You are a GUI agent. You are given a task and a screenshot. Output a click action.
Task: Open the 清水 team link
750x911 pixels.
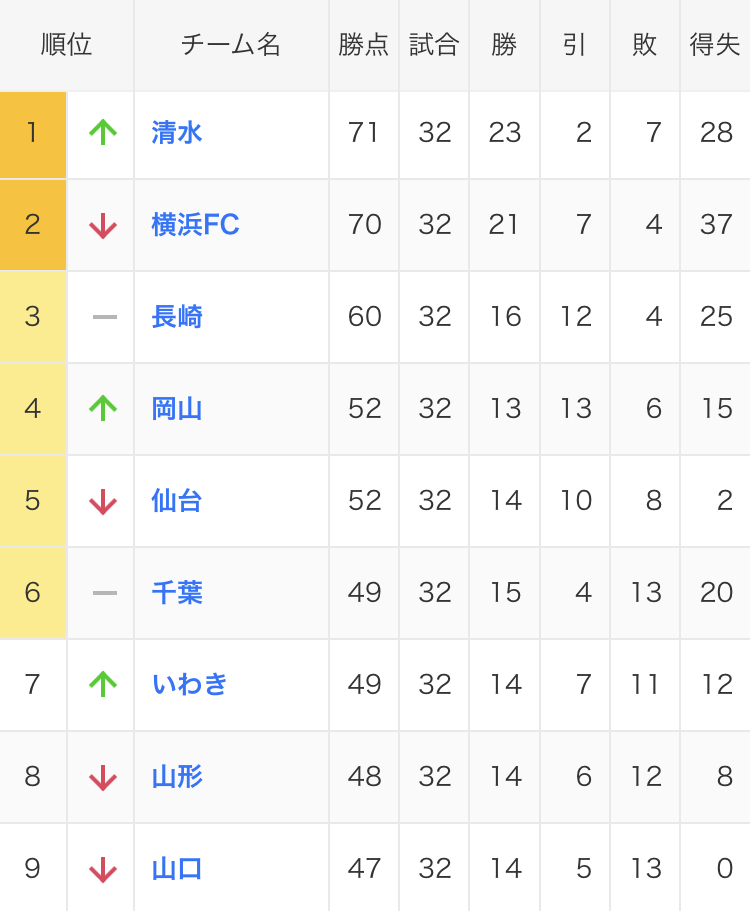[177, 133]
